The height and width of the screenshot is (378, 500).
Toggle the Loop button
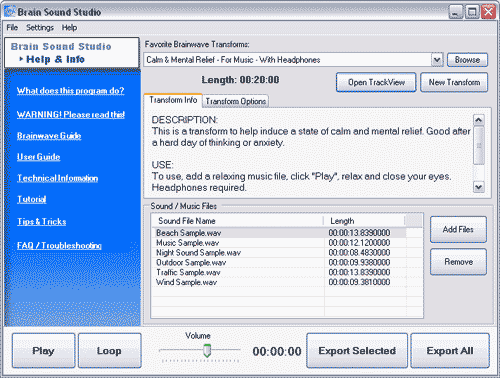(x=109, y=351)
